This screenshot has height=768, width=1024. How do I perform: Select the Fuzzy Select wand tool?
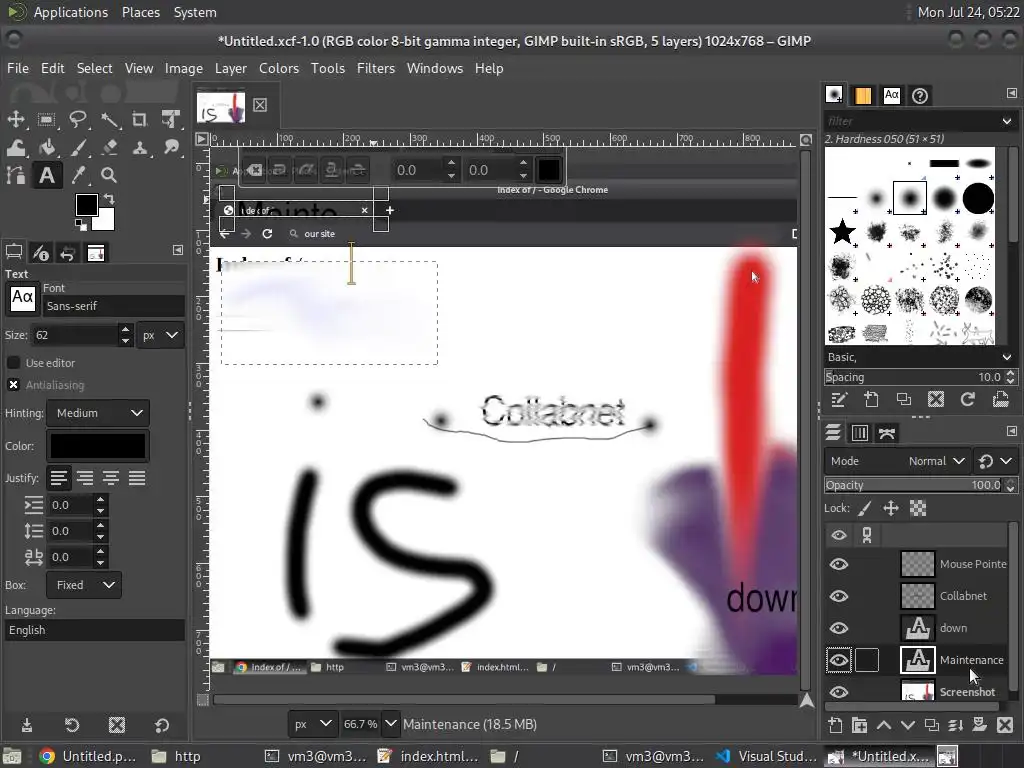[x=109, y=120]
